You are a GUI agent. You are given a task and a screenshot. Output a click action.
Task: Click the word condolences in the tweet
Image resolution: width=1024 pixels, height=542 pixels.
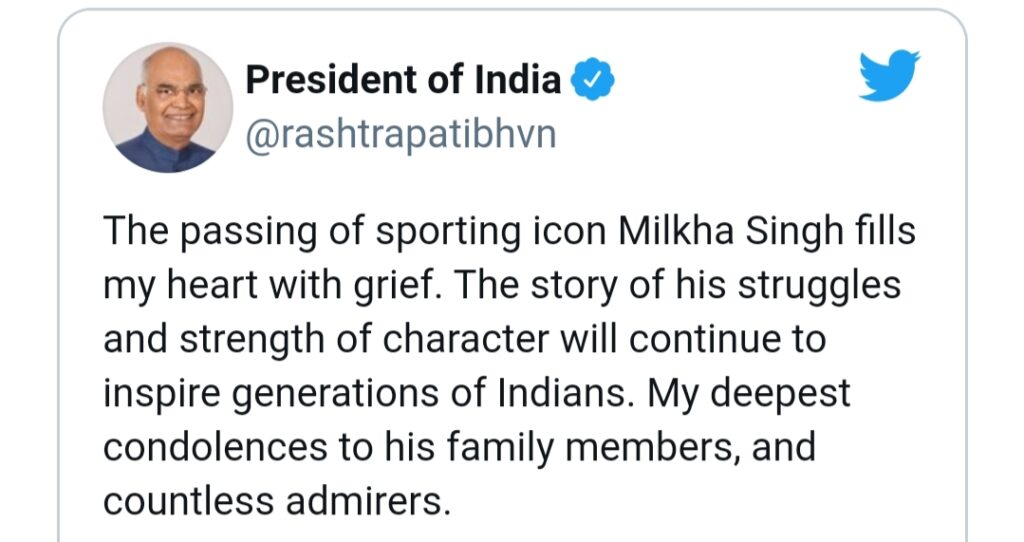(x=216, y=447)
